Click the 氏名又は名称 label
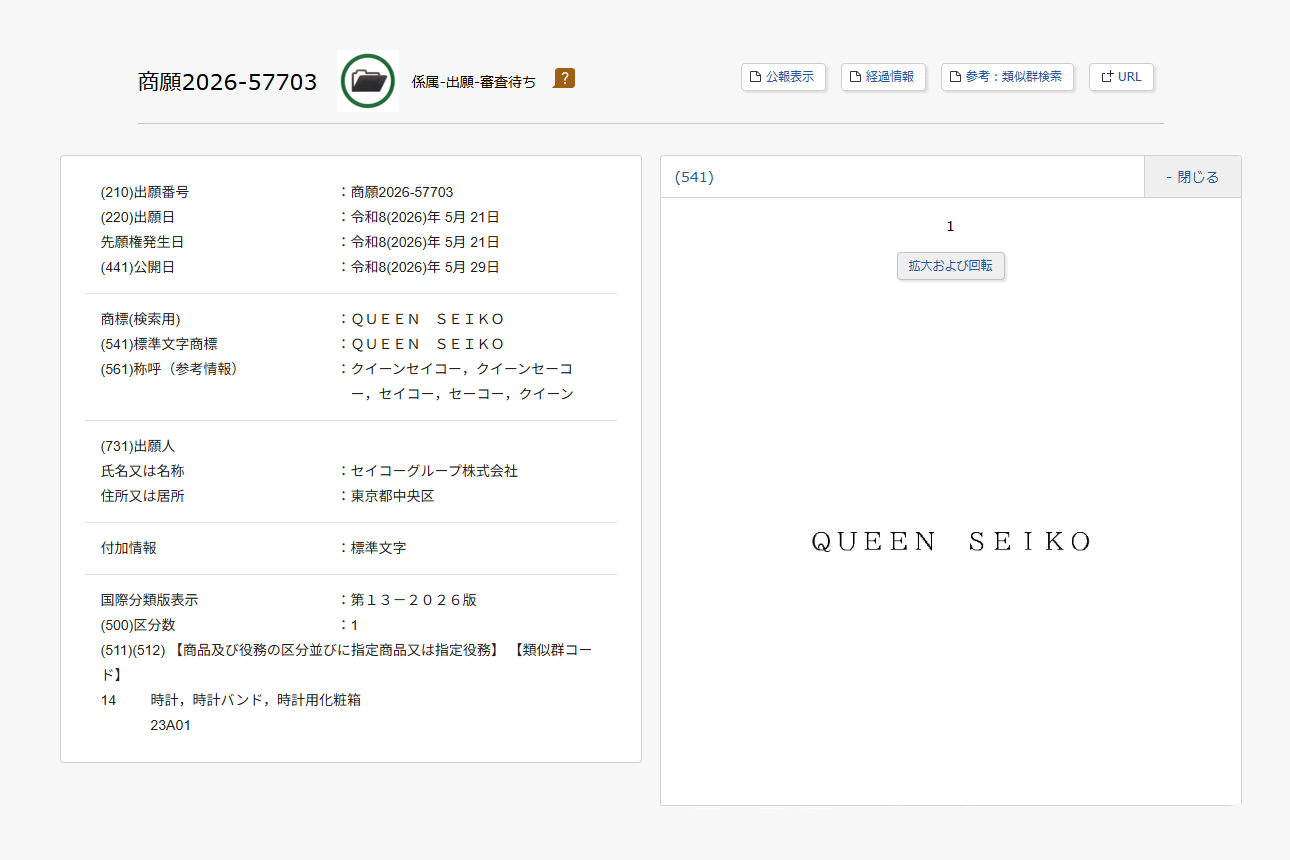The image size is (1290, 860). [143, 471]
